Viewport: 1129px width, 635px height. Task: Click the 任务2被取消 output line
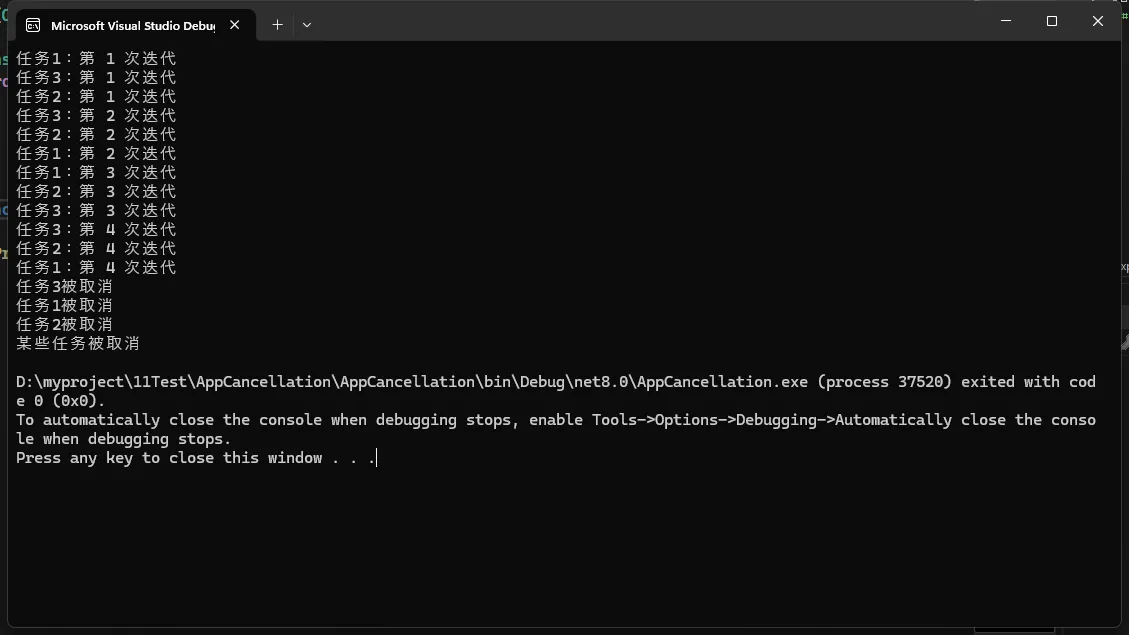tap(64, 324)
